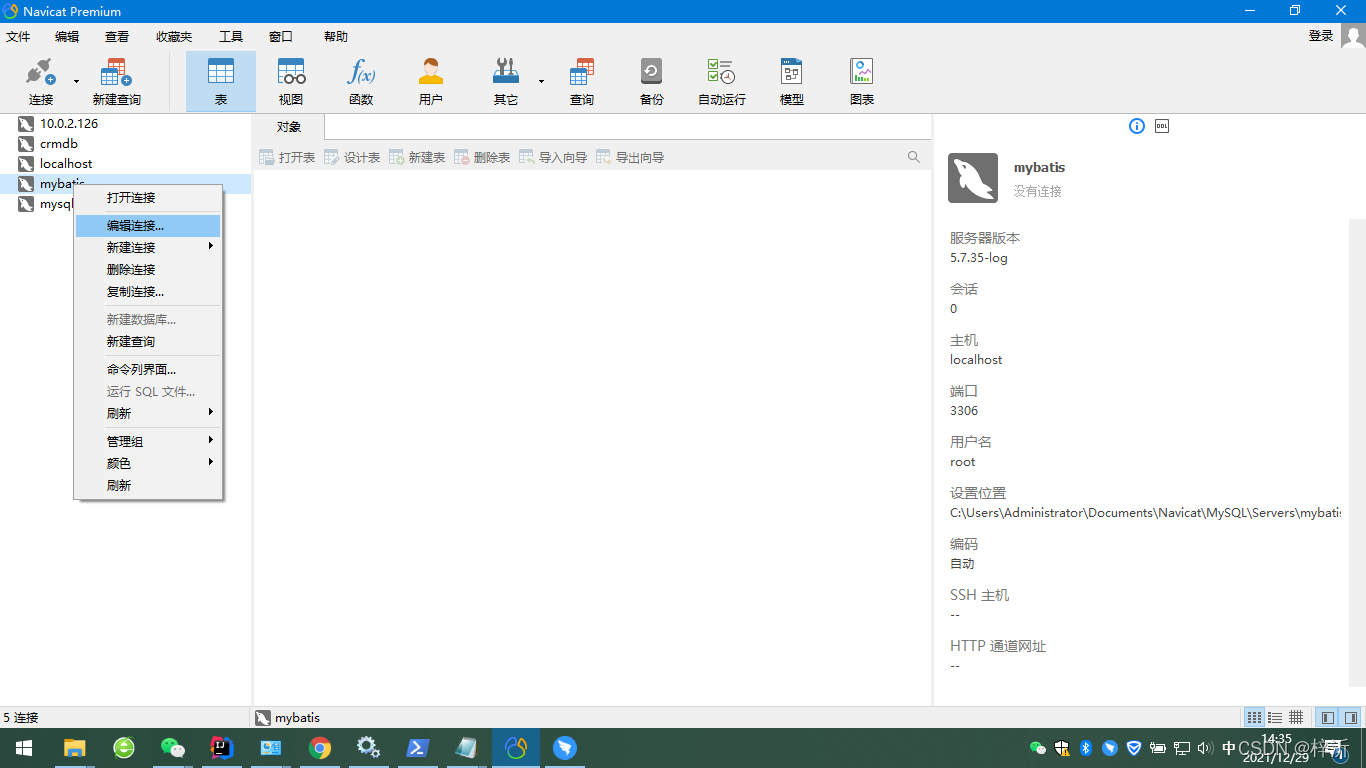The height and width of the screenshot is (768, 1366).
Task: Open the 工具 menu
Action: (x=231, y=36)
